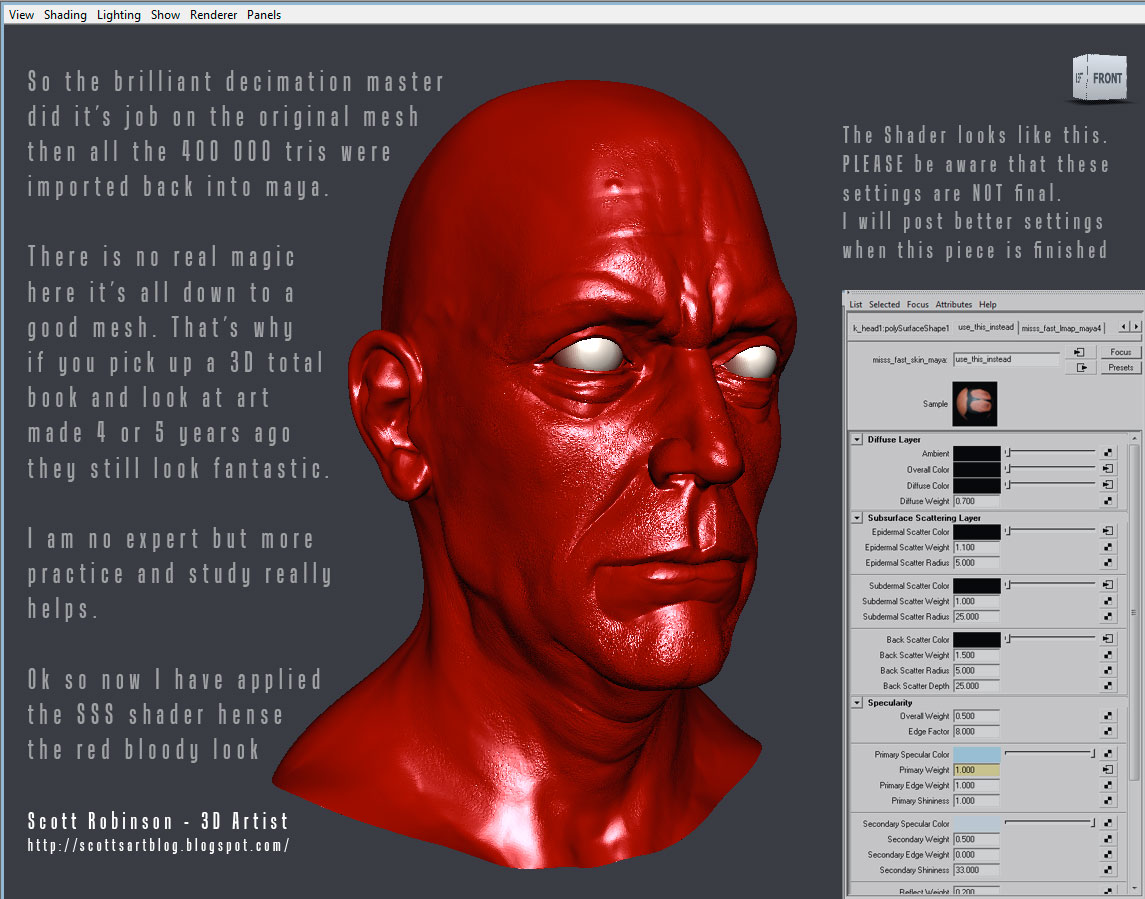Click the Primary Specular Color slider
The height and width of the screenshot is (899, 1145).
tap(1050, 753)
